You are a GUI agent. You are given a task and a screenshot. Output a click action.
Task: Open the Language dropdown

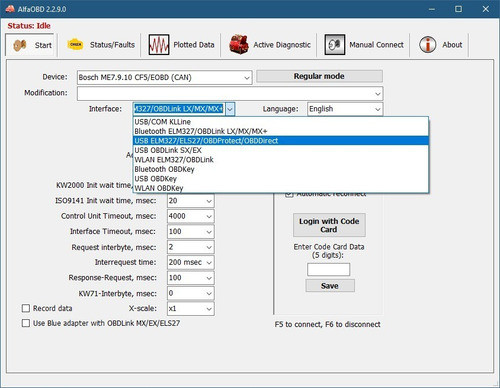click(378, 109)
